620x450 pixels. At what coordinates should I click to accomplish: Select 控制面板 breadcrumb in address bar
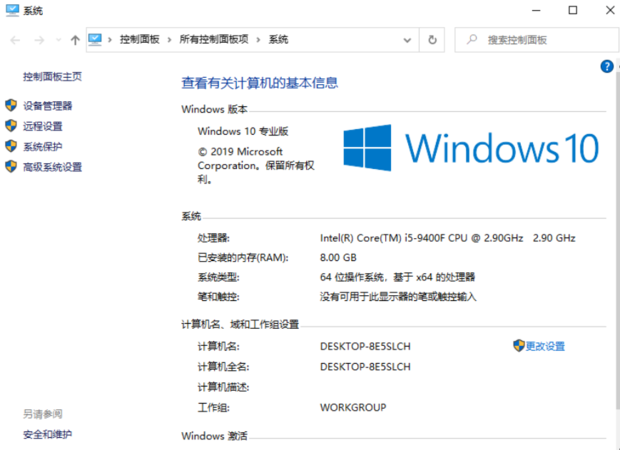pyautogui.click(x=140, y=40)
